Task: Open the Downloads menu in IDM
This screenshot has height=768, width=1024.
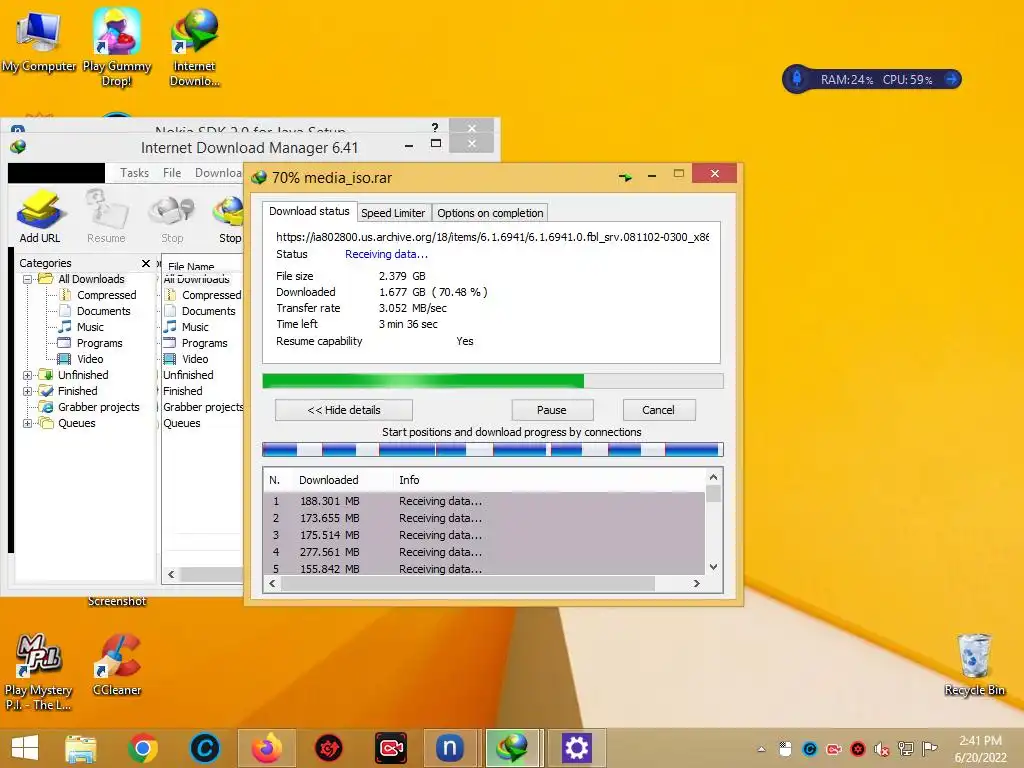Action: [x=217, y=172]
